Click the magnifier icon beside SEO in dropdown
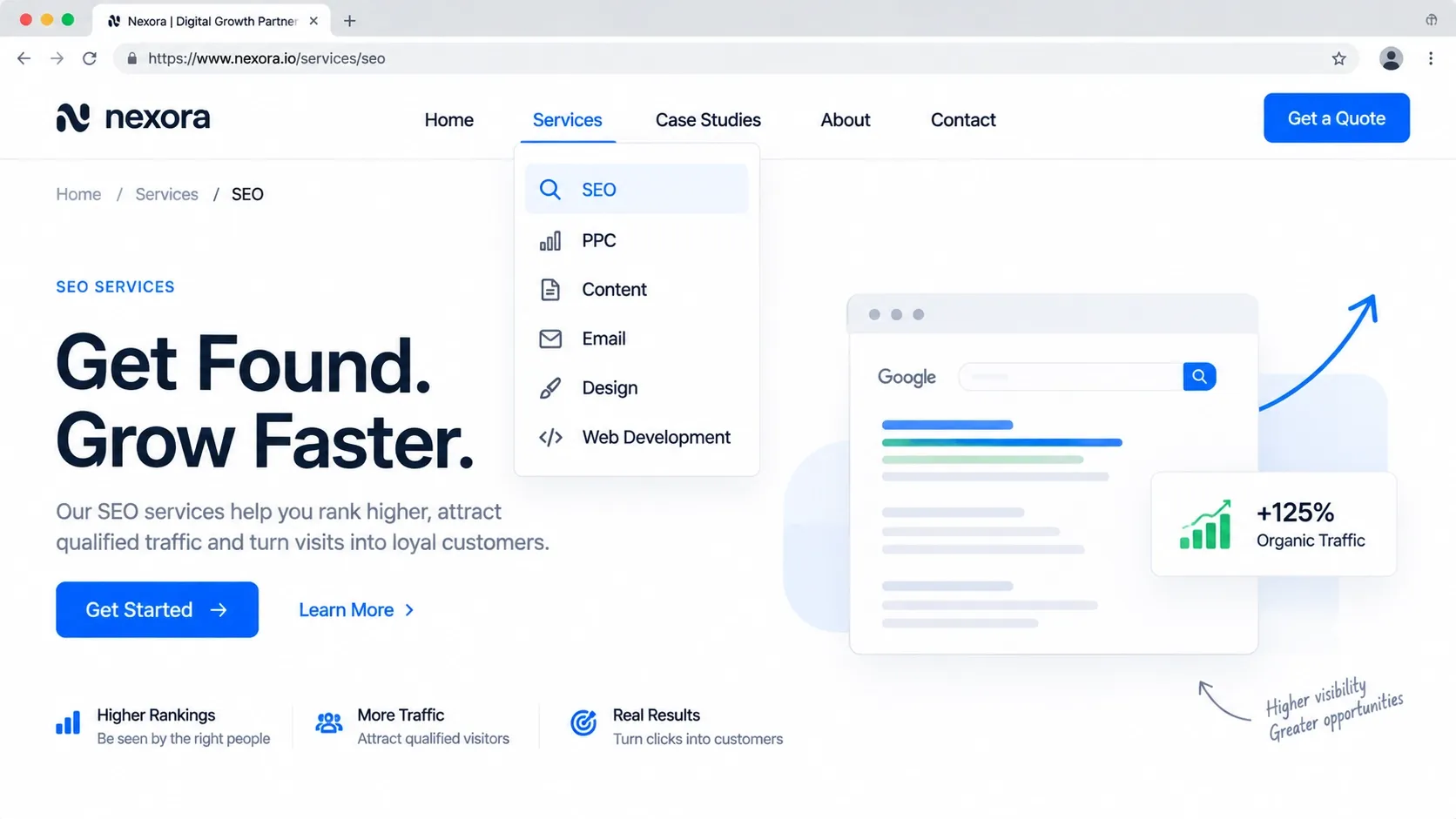Viewport: 1456px width, 819px height. tap(549, 189)
